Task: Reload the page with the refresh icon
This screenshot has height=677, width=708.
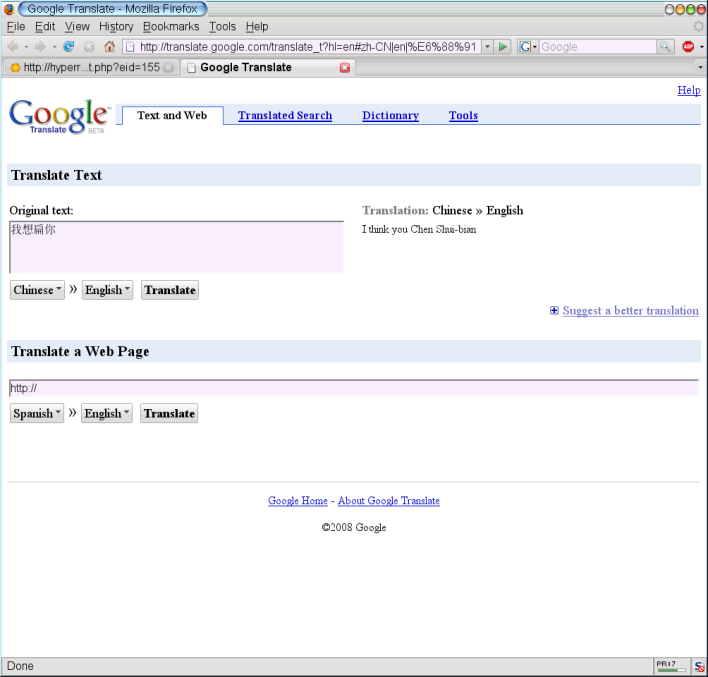Action: [x=69, y=47]
